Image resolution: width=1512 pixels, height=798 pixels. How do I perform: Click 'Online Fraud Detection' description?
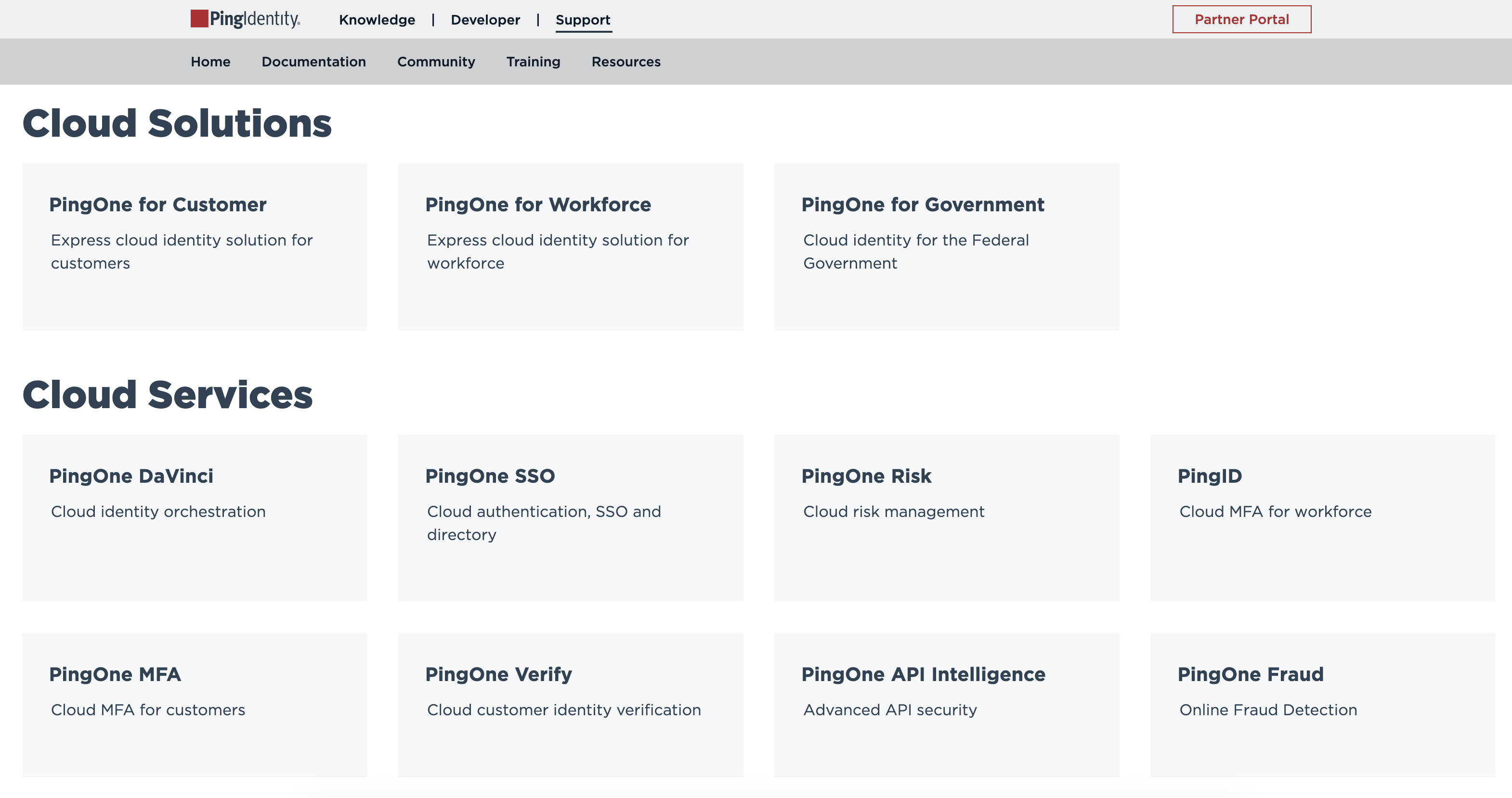coord(1268,710)
